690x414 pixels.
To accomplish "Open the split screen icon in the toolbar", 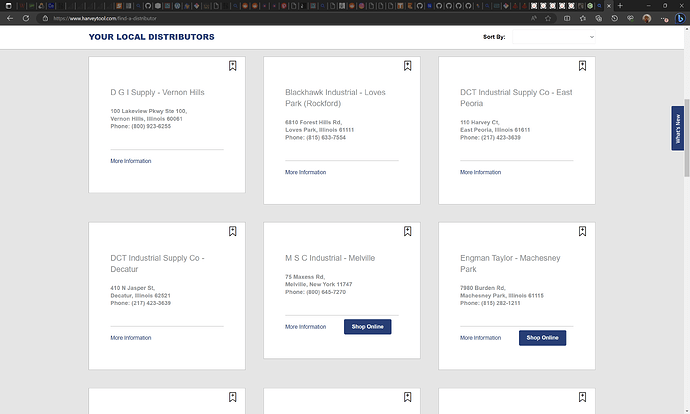I will click(567, 18).
